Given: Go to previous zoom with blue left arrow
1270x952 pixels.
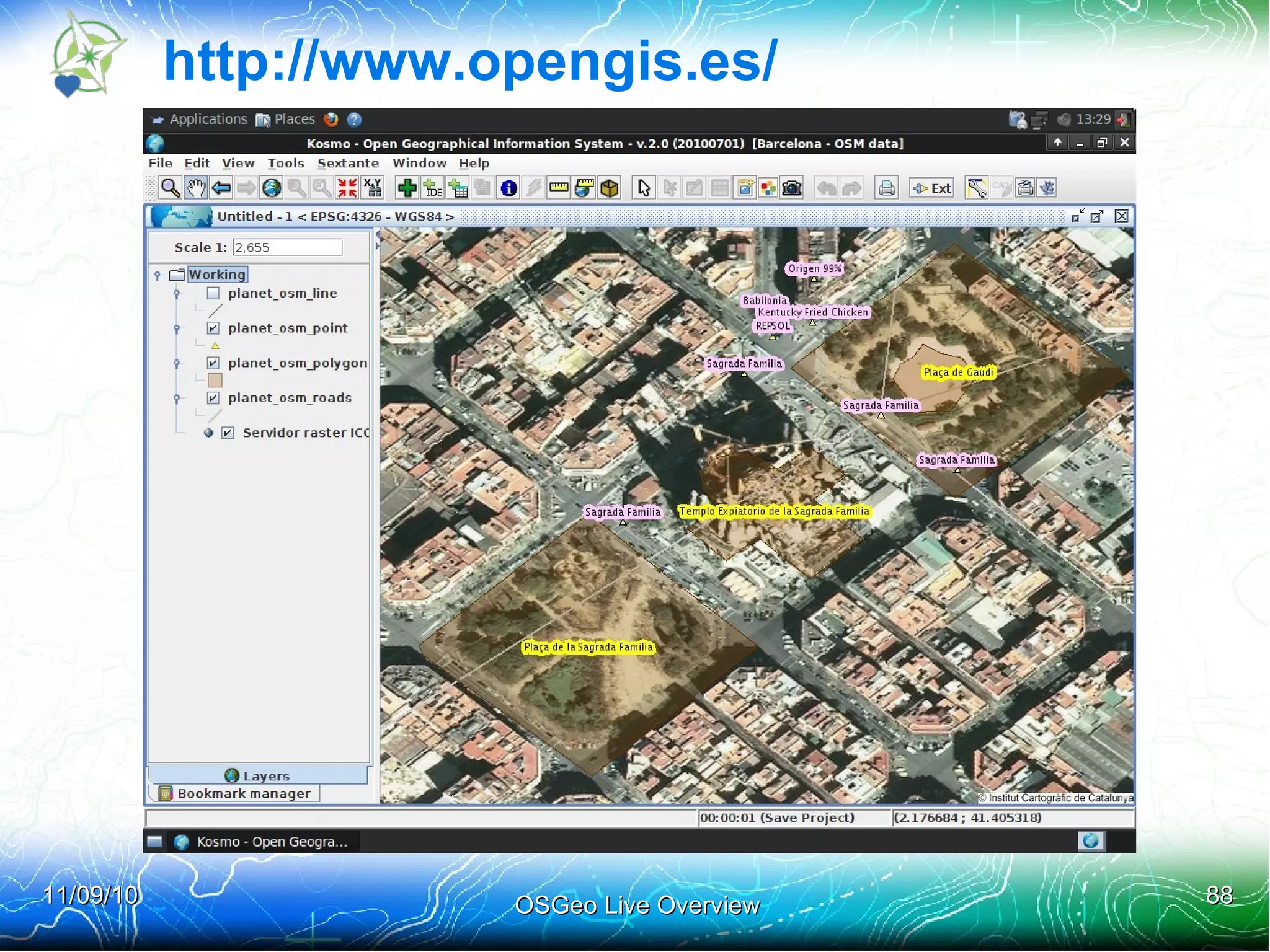Looking at the screenshot, I should (x=221, y=188).
